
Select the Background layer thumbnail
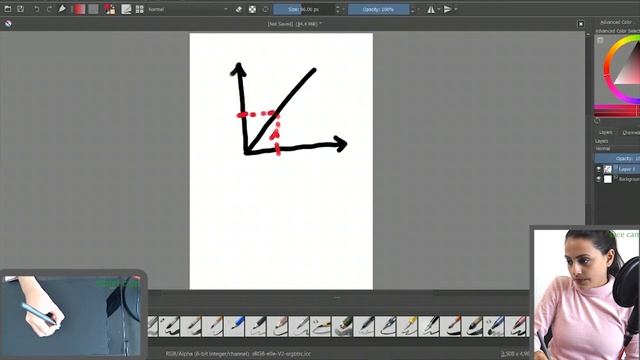click(608, 179)
